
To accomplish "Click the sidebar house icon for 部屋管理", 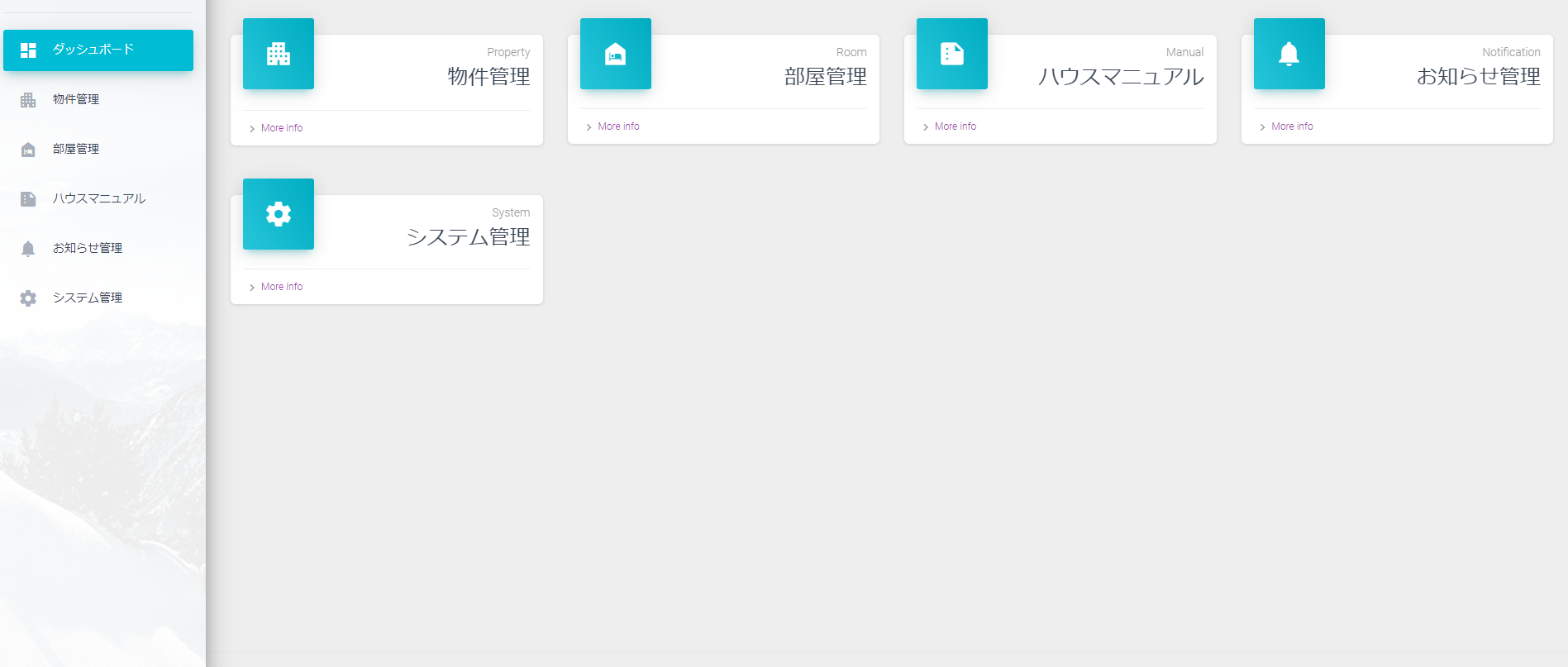I will [28, 150].
